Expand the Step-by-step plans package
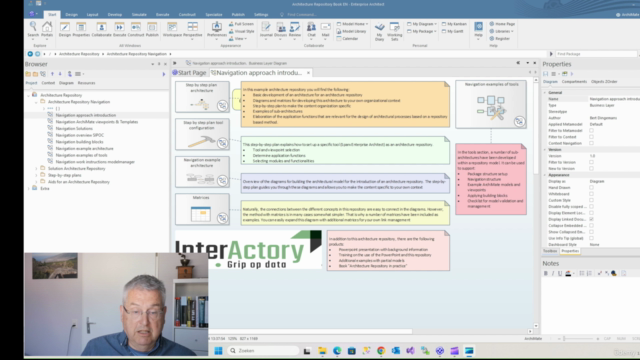 point(36,175)
